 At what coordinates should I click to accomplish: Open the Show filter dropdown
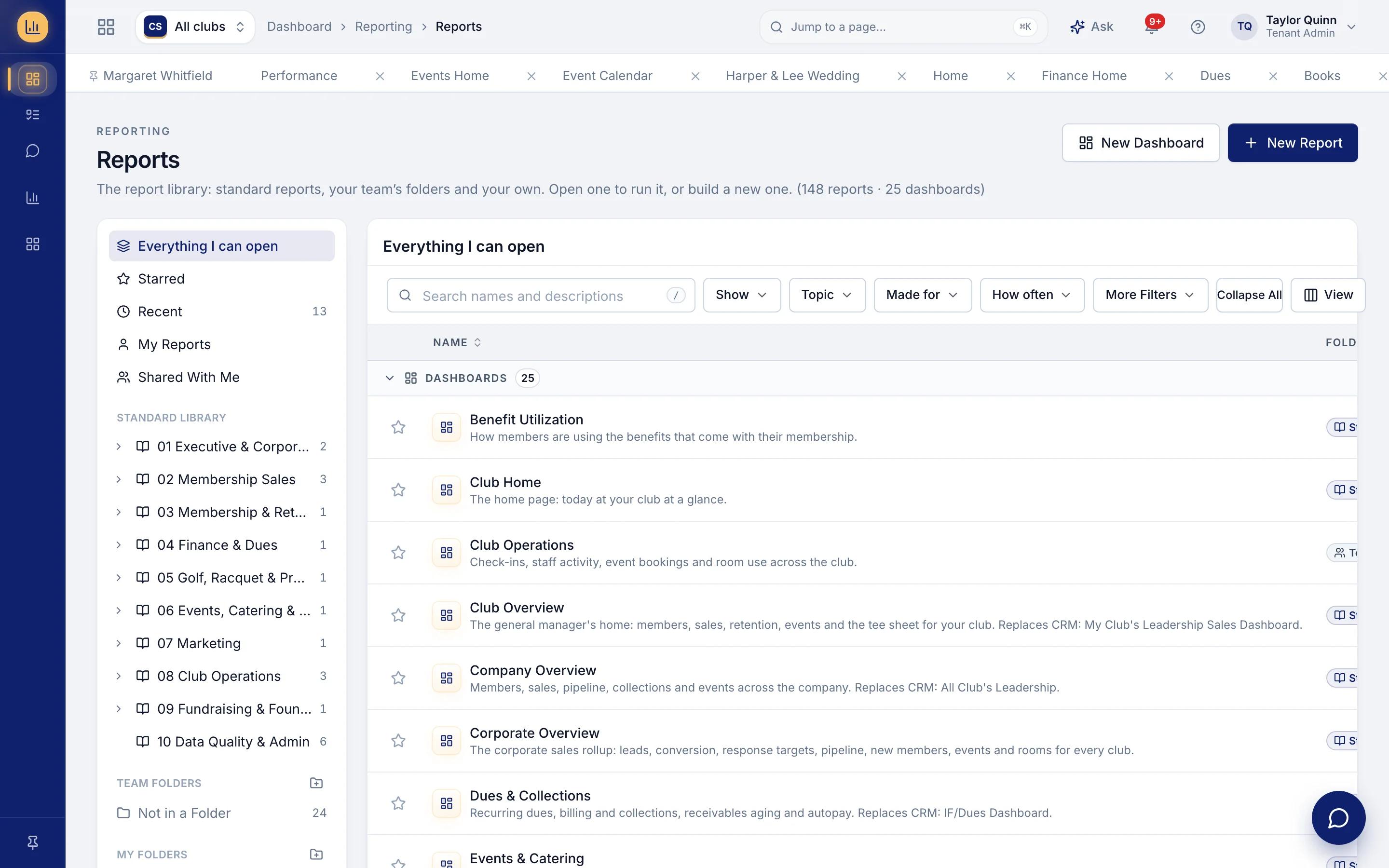[x=742, y=295]
